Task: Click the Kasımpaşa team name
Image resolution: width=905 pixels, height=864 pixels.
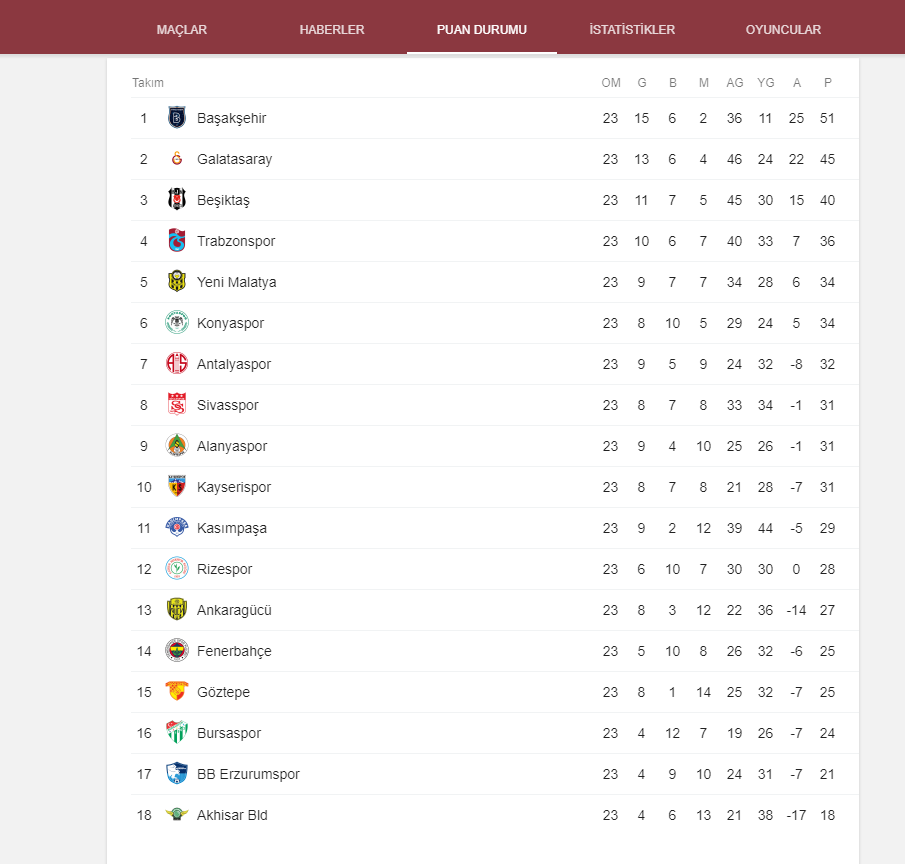Action: click(x=231, y=528)
